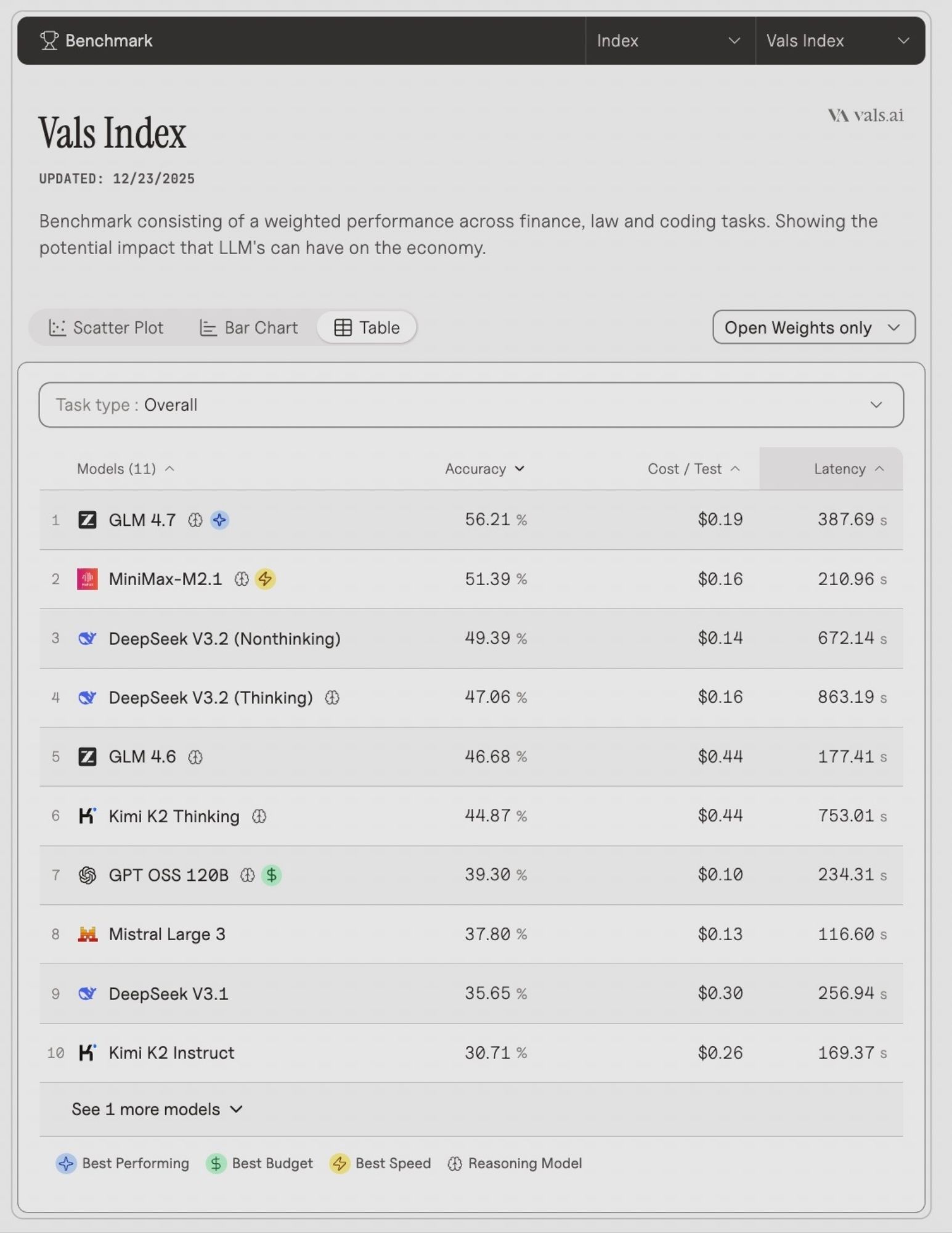
Task: Sort table by Latency column
Action: click(x=848, y=469)
